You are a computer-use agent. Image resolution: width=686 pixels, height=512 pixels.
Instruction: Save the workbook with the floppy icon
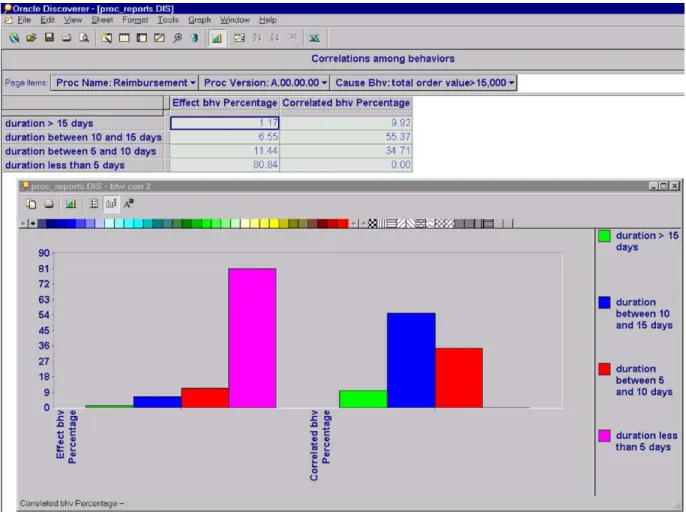click(x=49, y=38)
